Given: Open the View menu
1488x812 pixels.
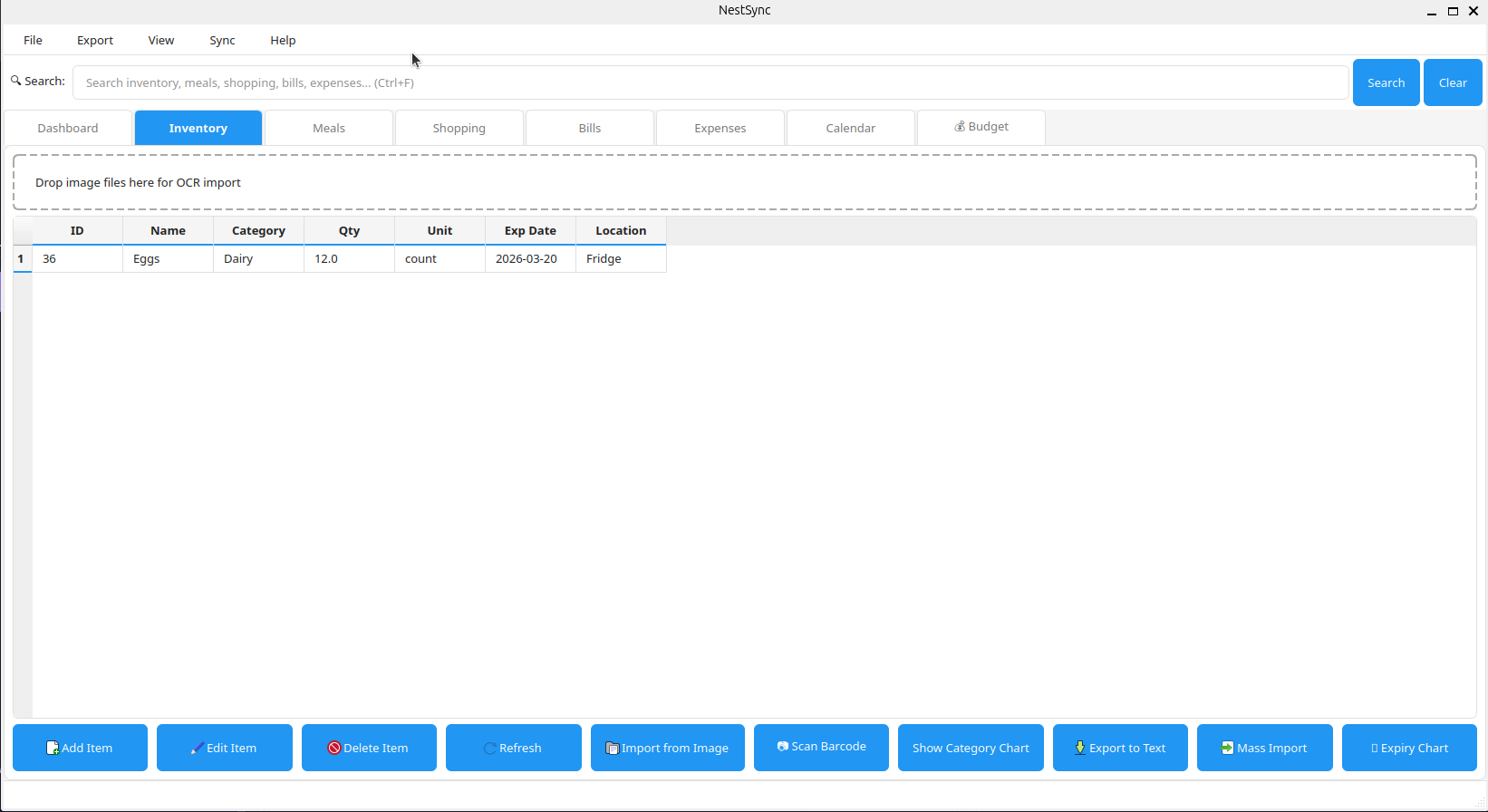Looking at the screenshot, I should (161, 40).
